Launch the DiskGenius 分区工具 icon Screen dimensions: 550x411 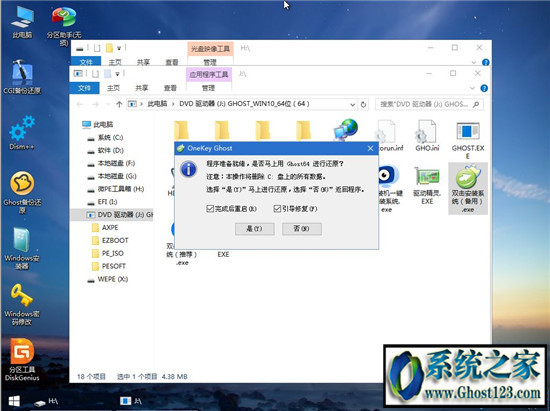point(22,359)
